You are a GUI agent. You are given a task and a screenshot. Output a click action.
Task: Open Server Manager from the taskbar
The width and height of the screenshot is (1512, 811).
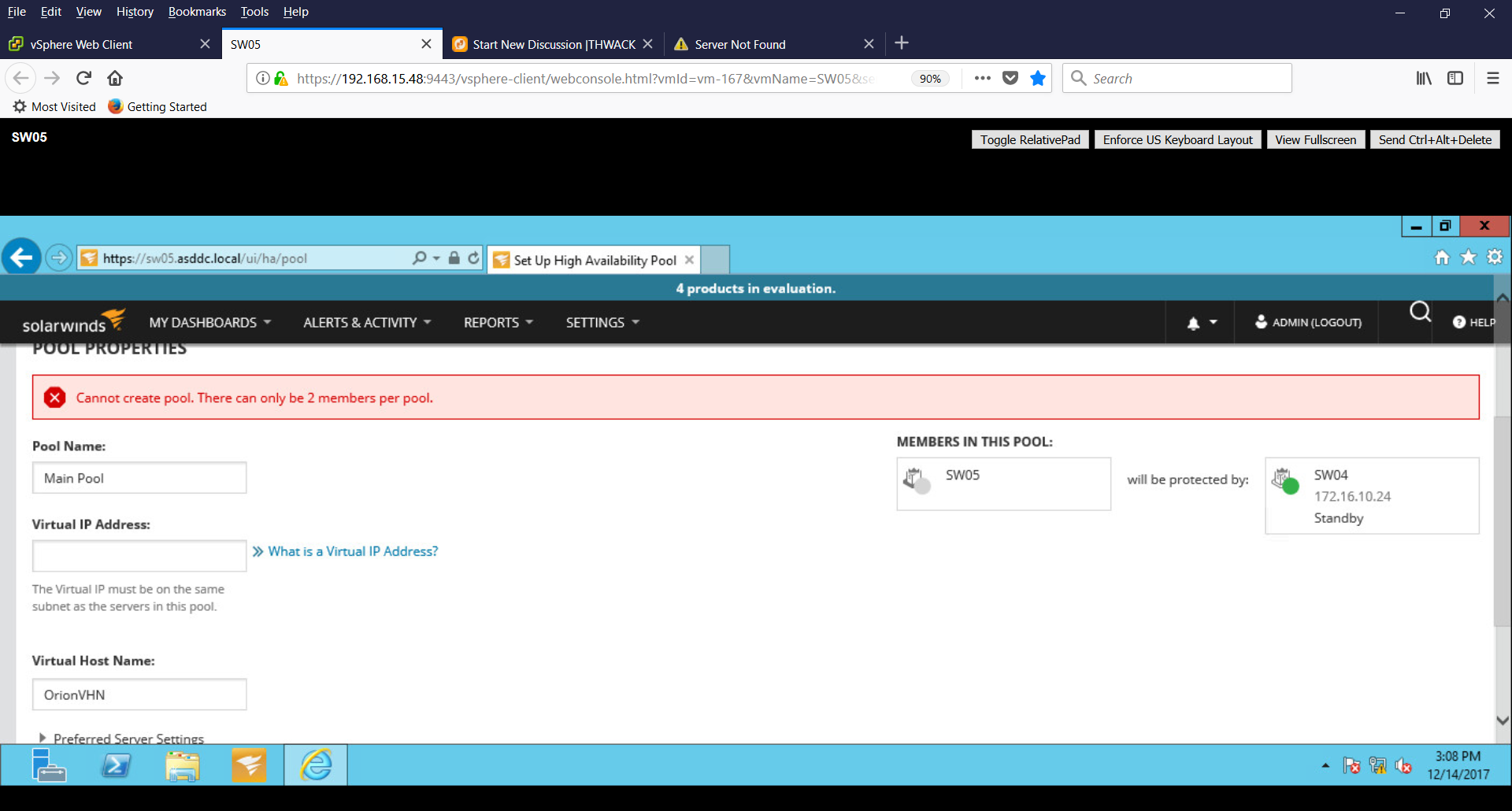49,765
